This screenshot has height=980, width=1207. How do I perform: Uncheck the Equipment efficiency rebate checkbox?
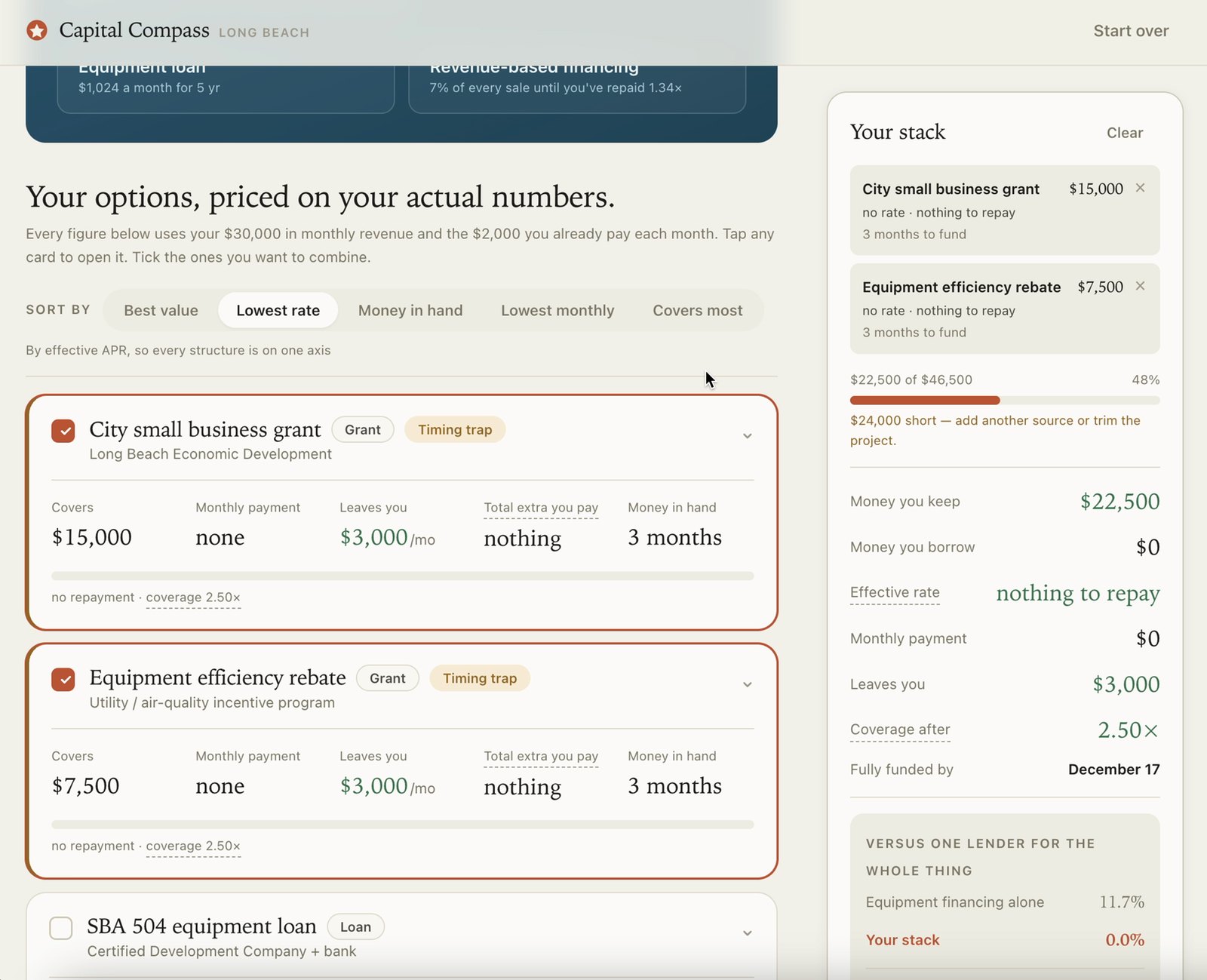point(63,680)
